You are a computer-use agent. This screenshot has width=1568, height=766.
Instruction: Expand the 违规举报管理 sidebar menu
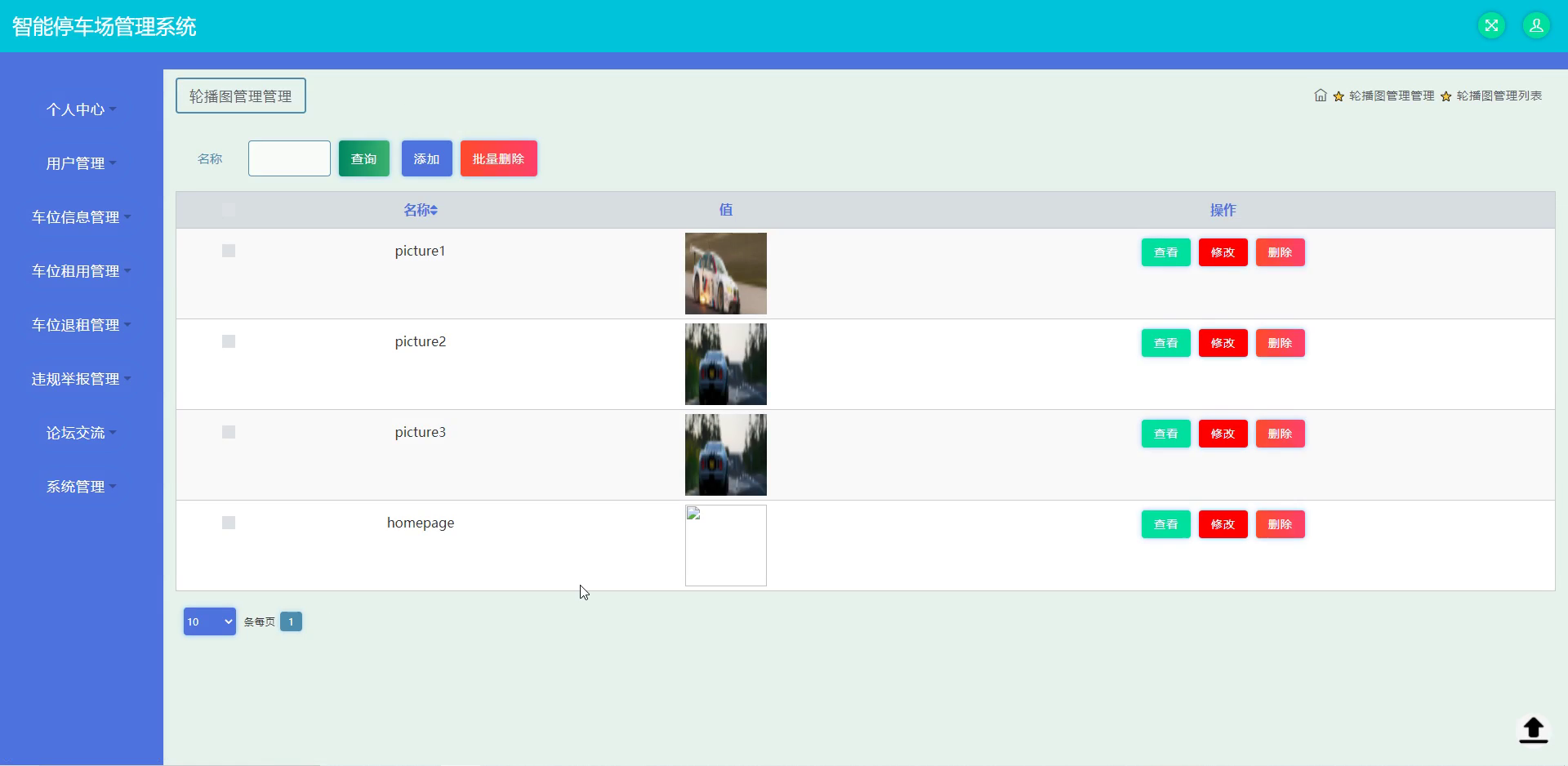(x=82, y=379)
